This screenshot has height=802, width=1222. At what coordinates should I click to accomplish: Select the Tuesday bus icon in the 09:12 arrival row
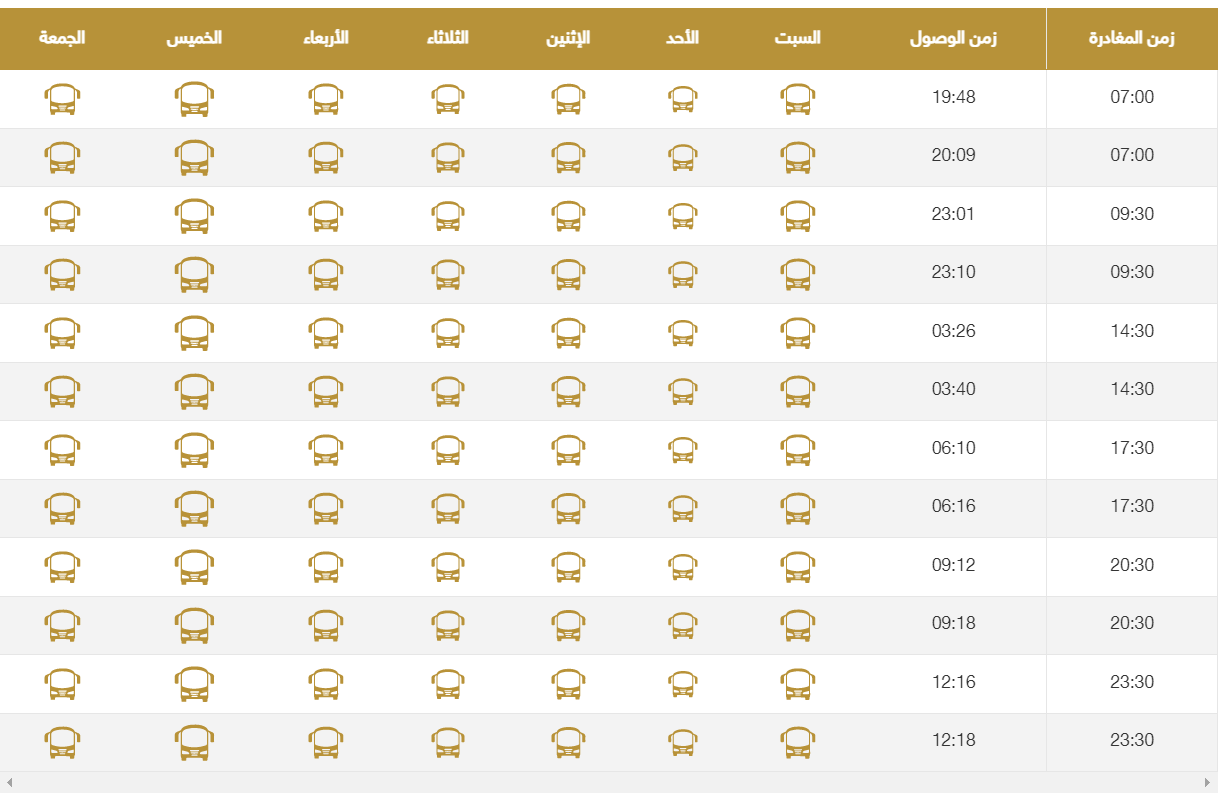(448, 567)
